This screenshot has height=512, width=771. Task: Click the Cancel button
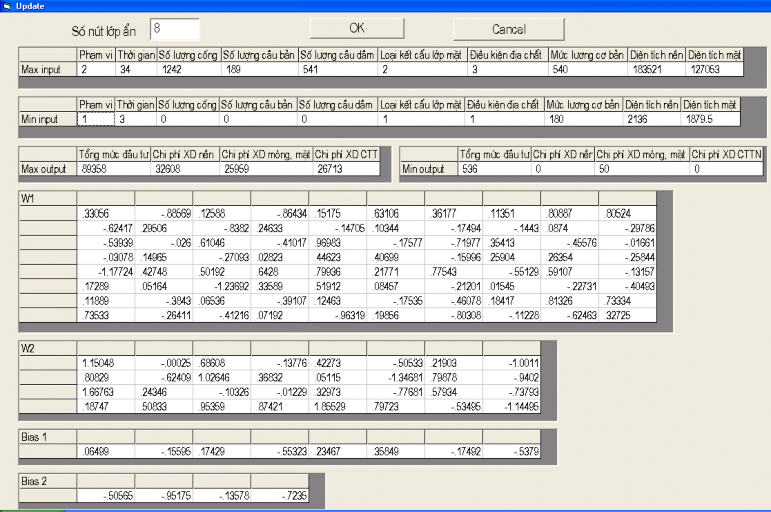pyautogui.click(x=509, y=29)
